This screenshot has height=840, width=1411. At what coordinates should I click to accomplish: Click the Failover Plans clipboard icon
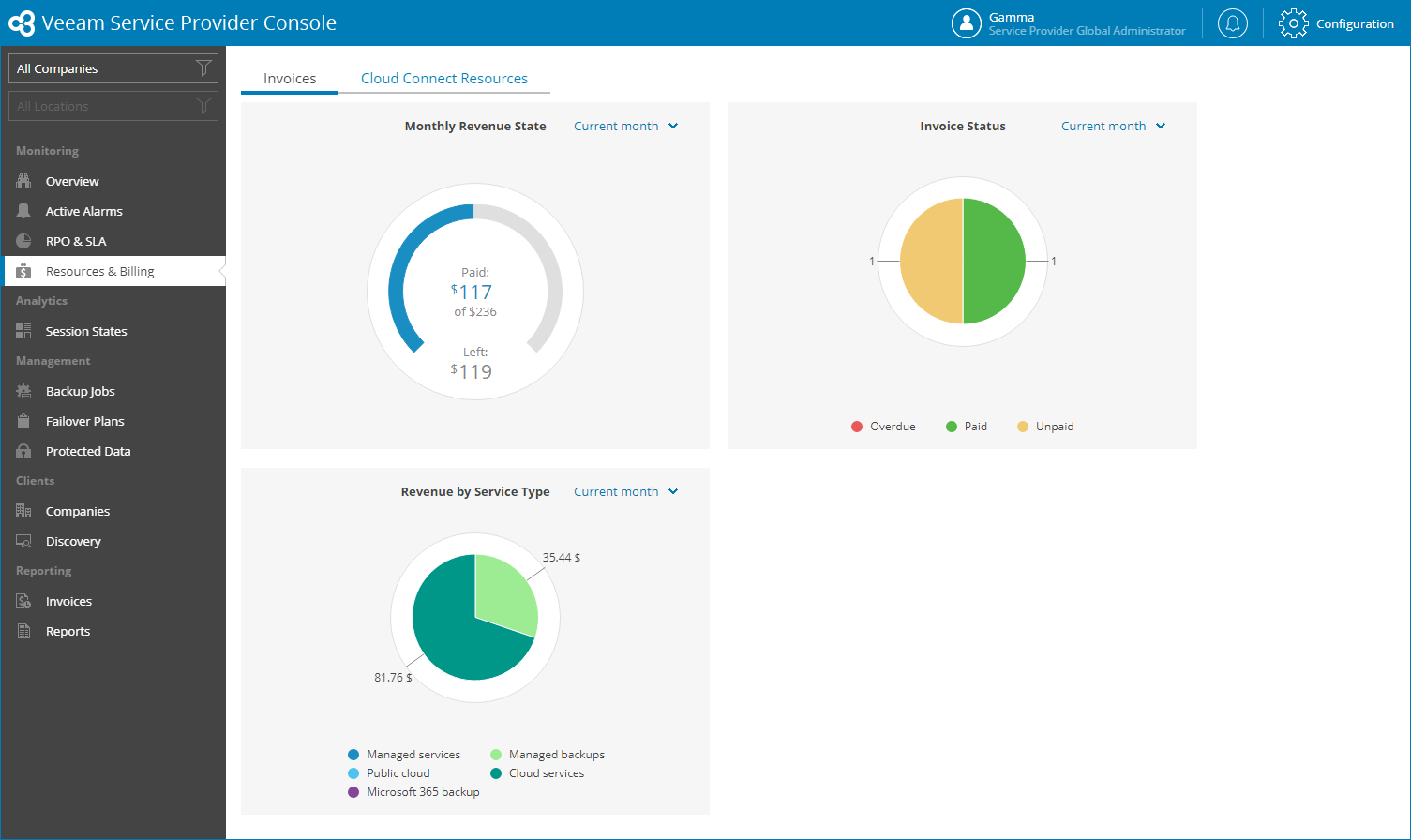(x=23, y=421)
